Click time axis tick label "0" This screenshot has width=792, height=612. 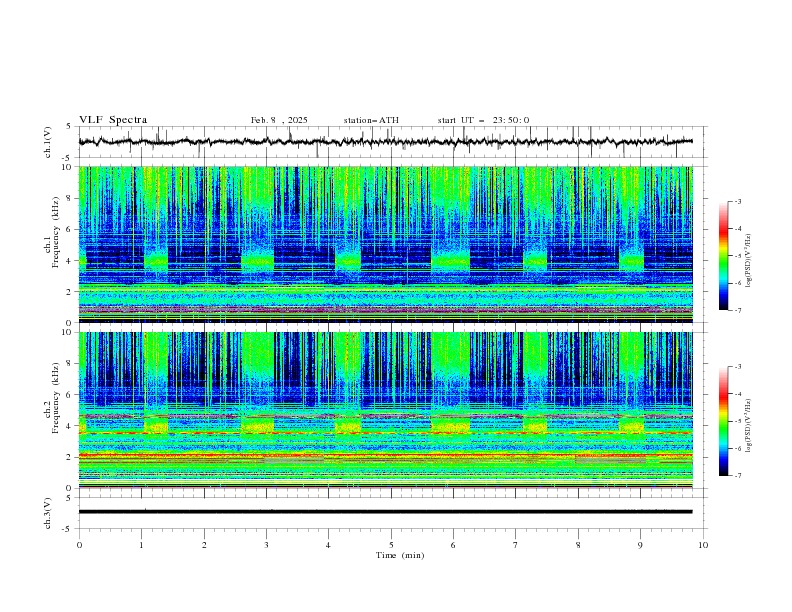79,545
